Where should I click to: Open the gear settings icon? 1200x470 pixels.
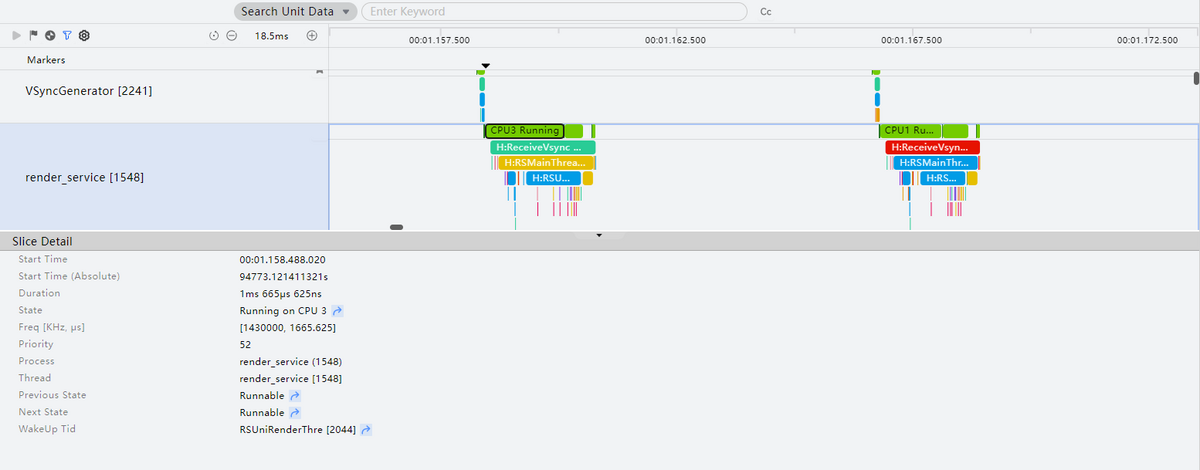[84, 35]
